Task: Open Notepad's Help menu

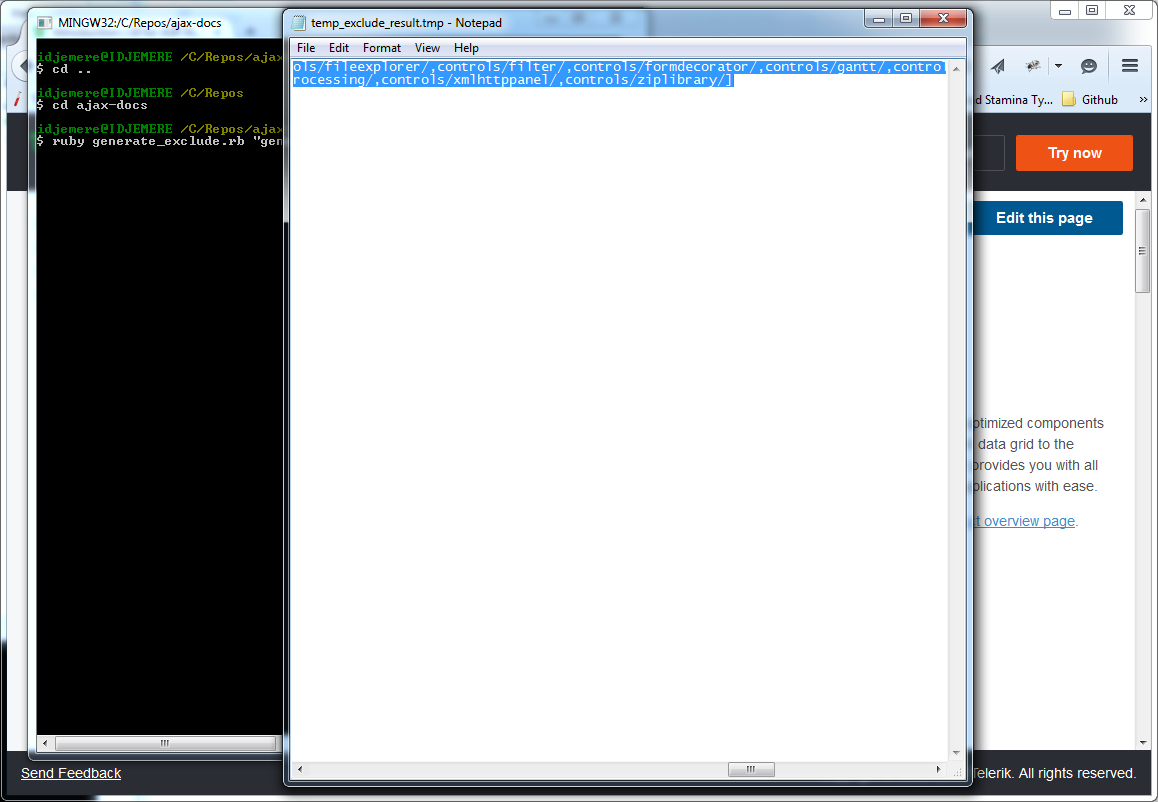Action: pyautogui.click(x=466, y=48)
